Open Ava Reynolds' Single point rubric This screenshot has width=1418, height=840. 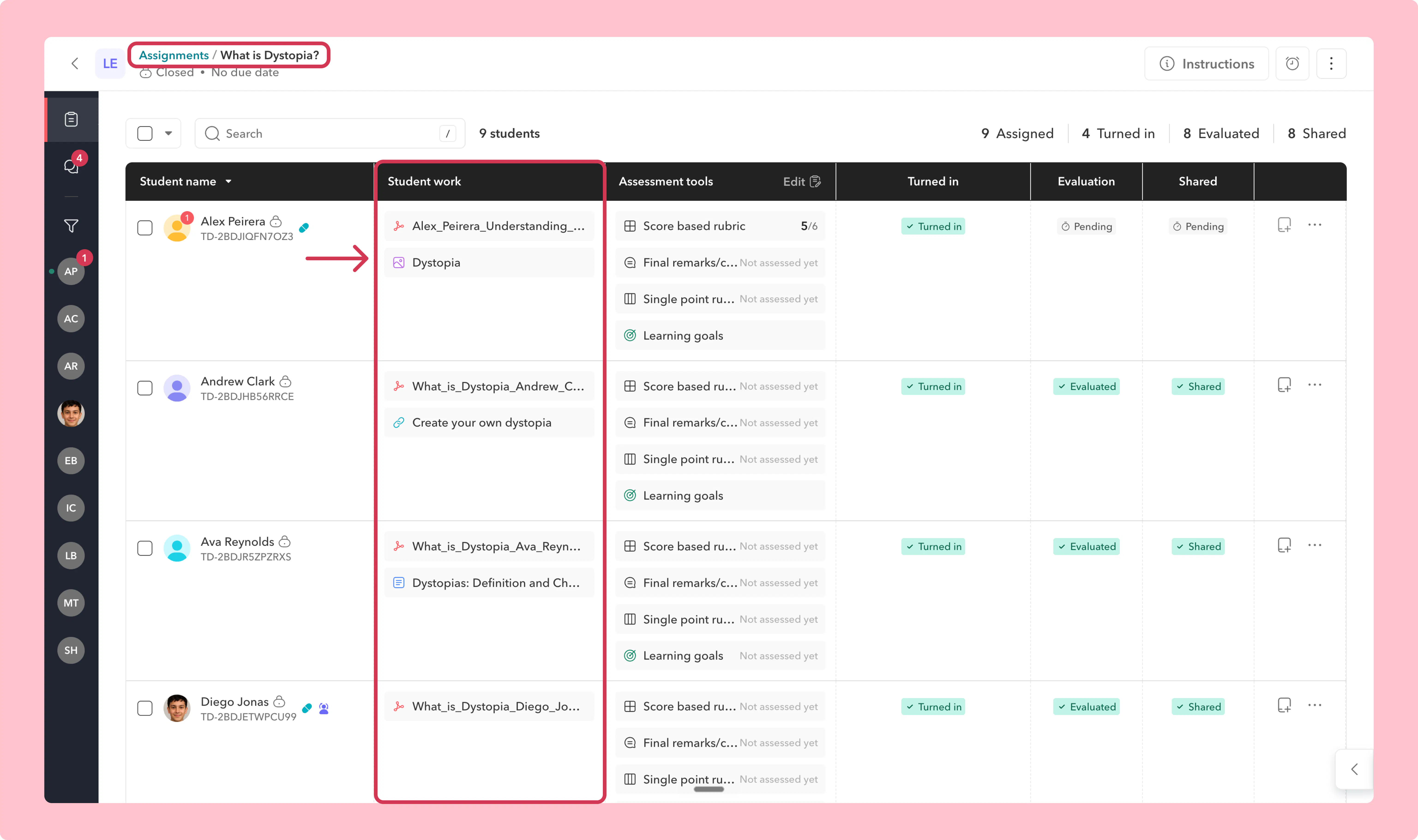[720, 619]
